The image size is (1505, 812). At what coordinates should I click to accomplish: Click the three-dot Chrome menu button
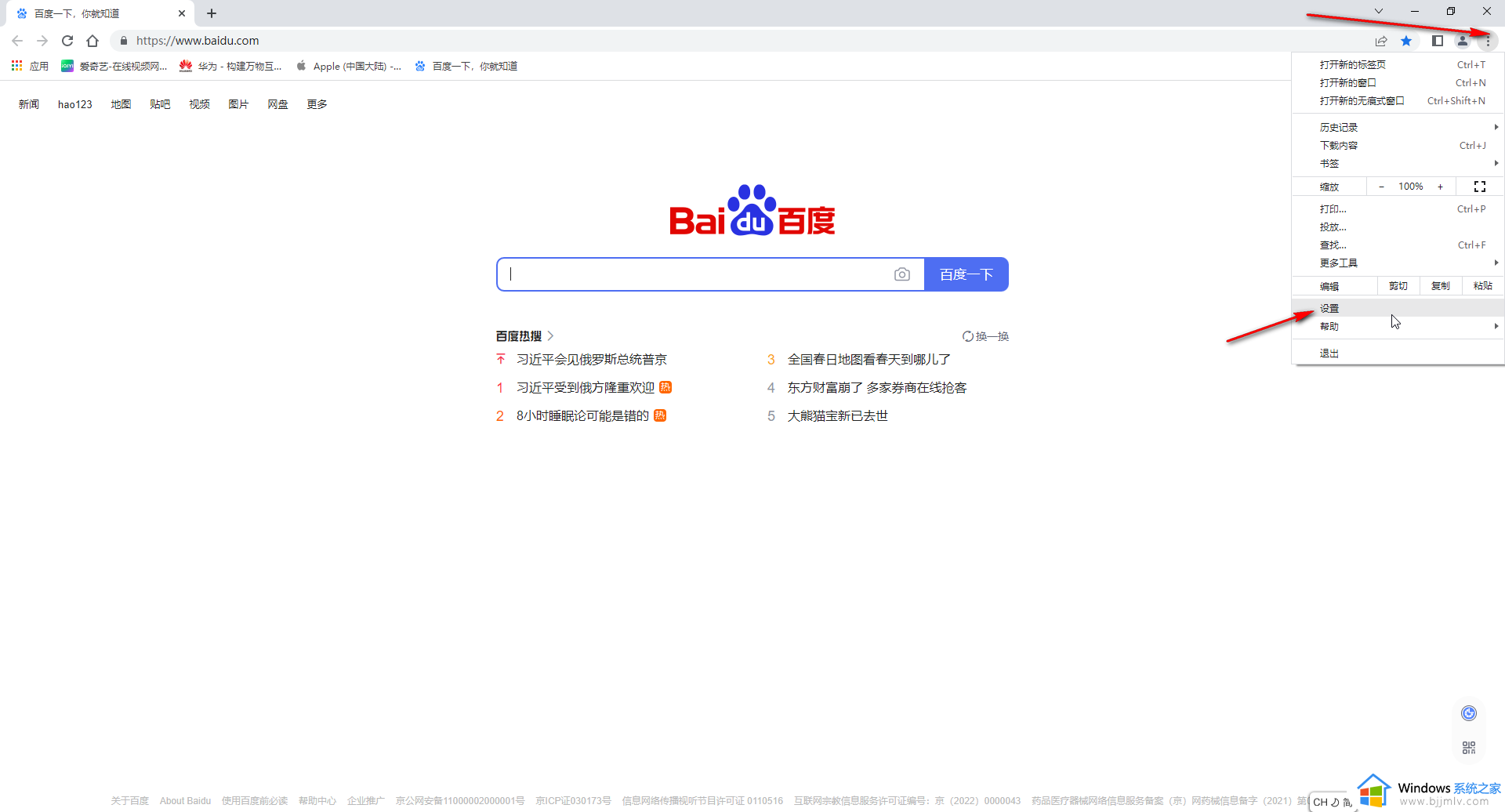click(x=1488, y=41)
